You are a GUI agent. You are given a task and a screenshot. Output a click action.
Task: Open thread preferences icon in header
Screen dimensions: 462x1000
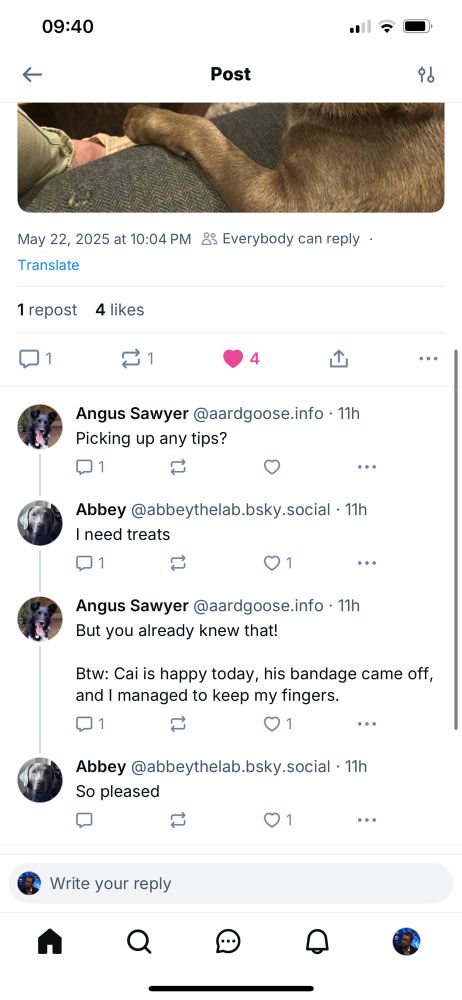pos(426,75)
